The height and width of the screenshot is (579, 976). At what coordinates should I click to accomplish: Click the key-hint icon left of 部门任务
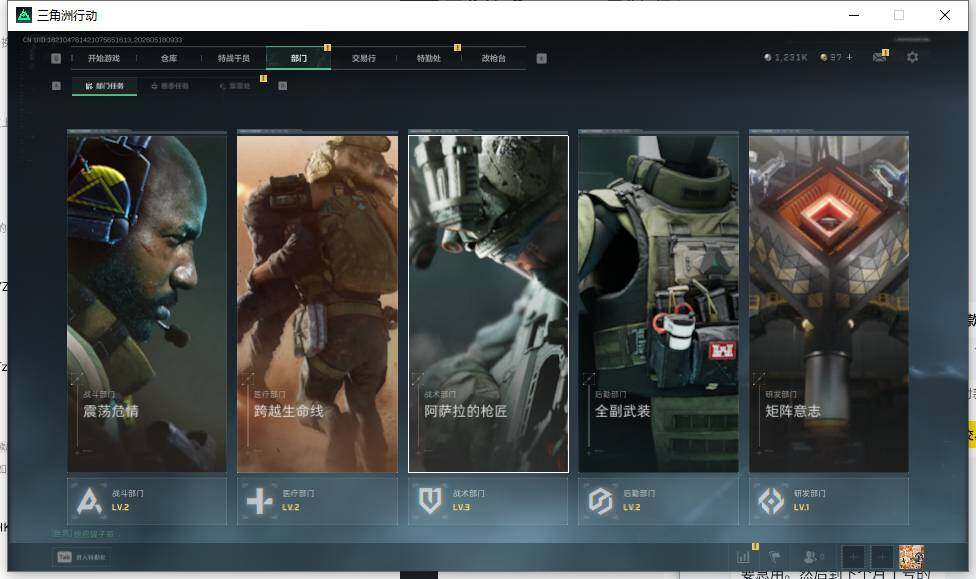click(x=56, y=86)
